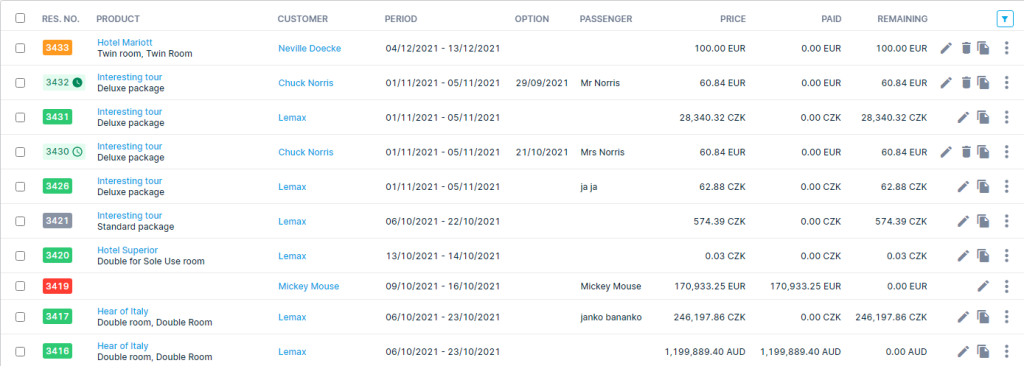
Task: Expand the three-dot menu for reservation 3426
Action: click(x=1006, y=186)
